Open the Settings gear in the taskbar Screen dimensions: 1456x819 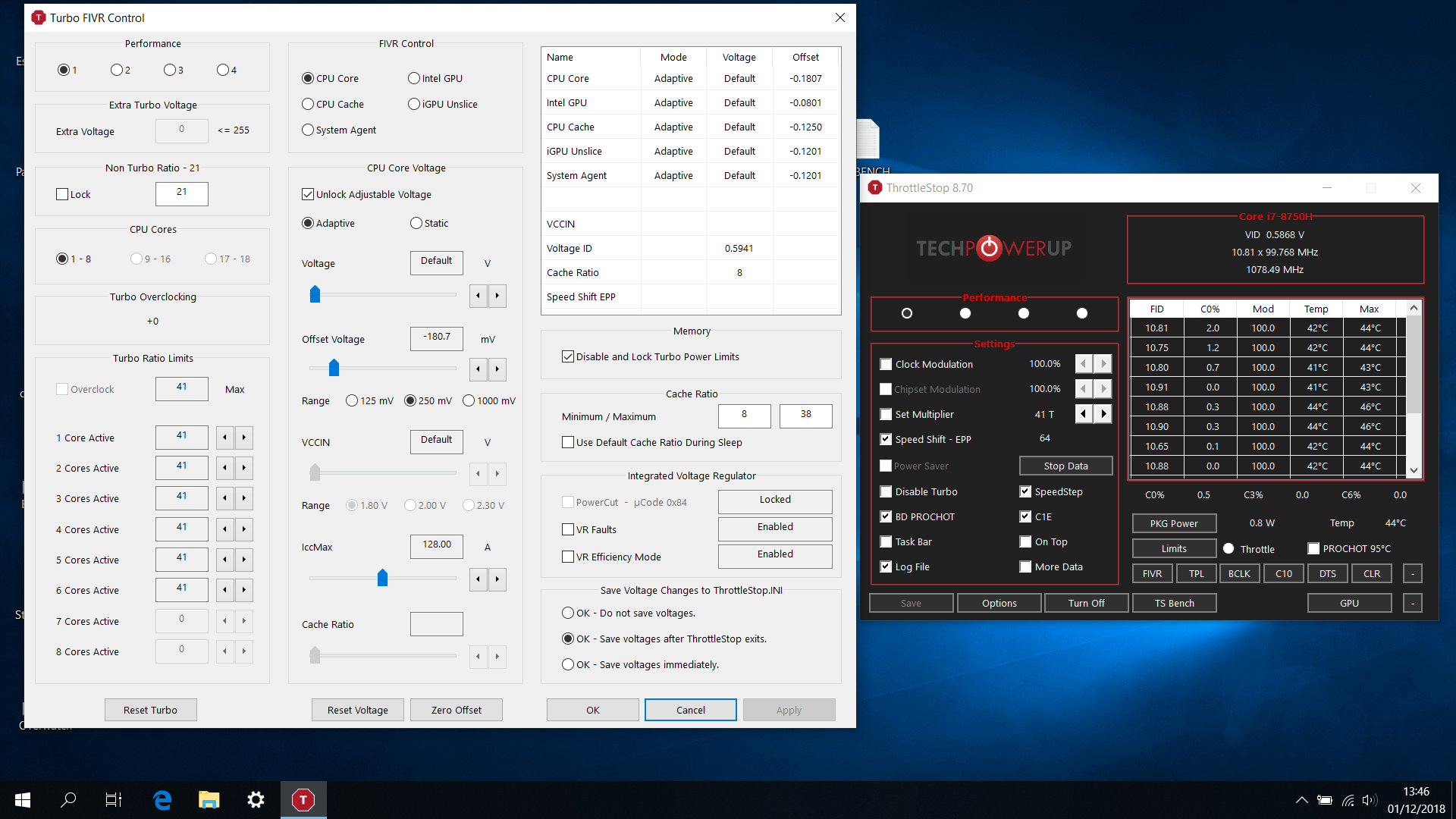[256, 799]
